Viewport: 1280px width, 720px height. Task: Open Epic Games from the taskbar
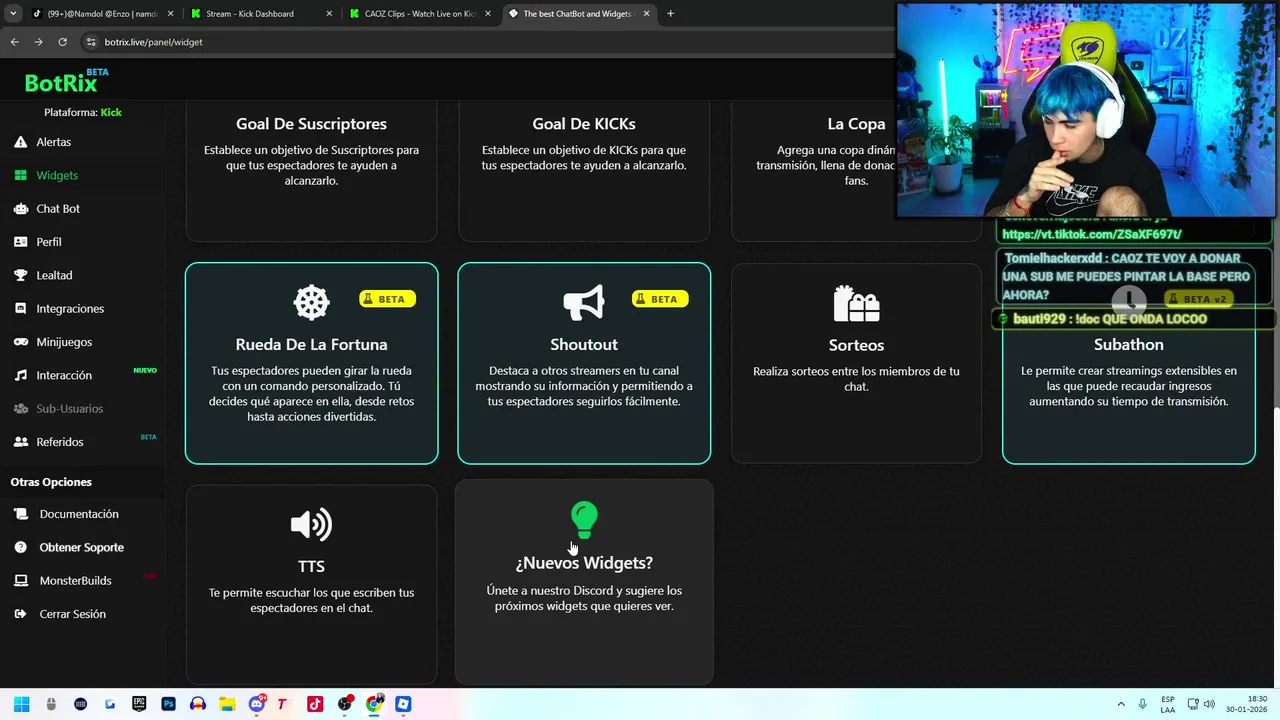click(x=139, y=704)
